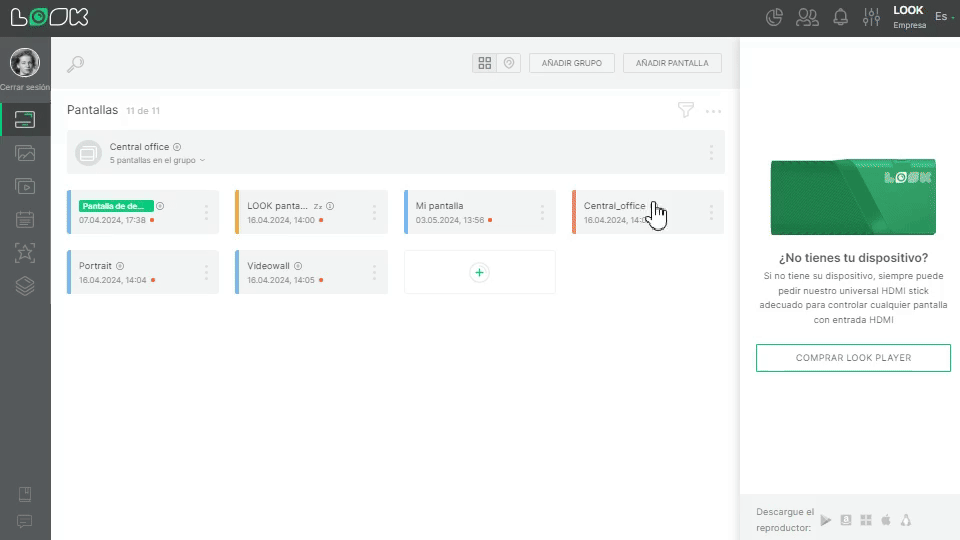Image resolution: width=960 pixels, height=540 pixels.
Task: Open options menu of LOOK panta... card
Action: (x=374, y=212)
